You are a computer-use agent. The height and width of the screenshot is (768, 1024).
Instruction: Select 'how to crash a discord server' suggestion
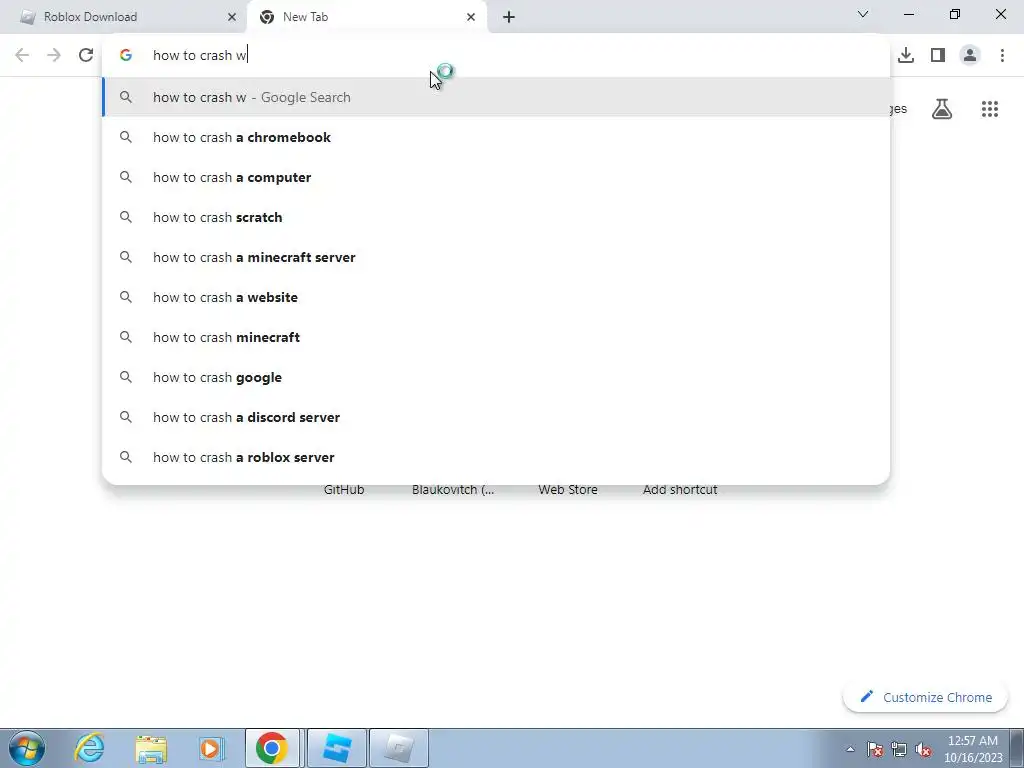click(496, 417)
